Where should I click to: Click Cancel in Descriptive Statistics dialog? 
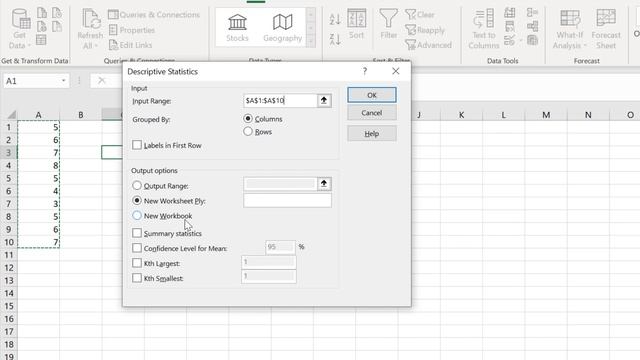pos(371,113)
